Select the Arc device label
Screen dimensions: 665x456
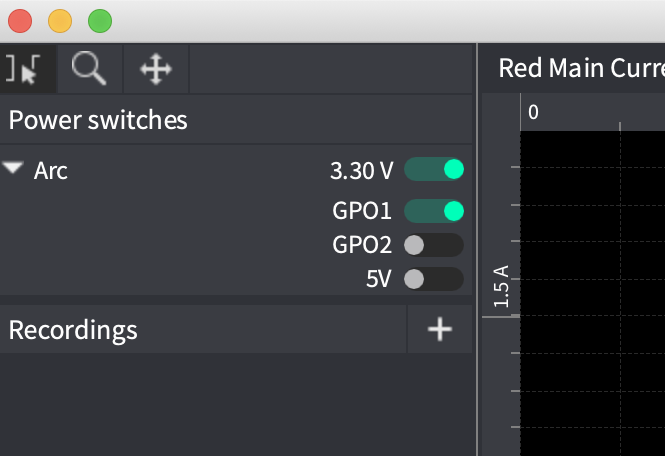pyautogui.click(x=51, y=171)
